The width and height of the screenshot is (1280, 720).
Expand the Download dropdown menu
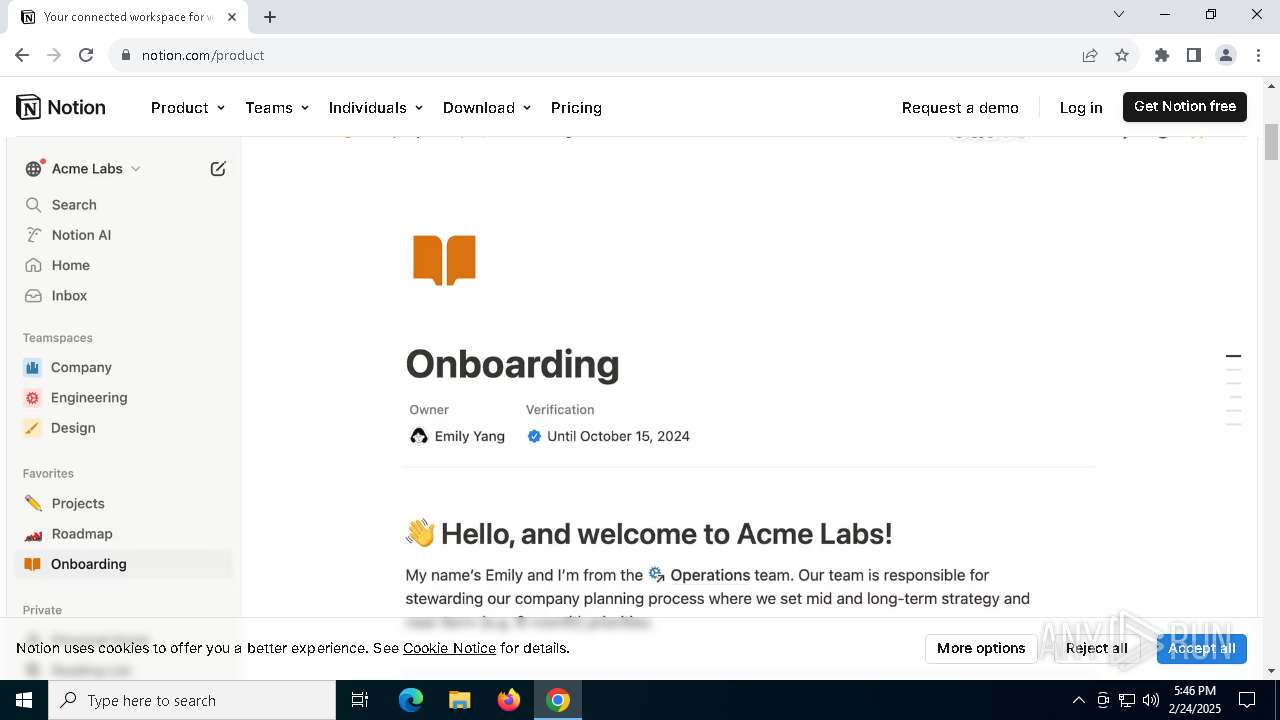(487, 108)
